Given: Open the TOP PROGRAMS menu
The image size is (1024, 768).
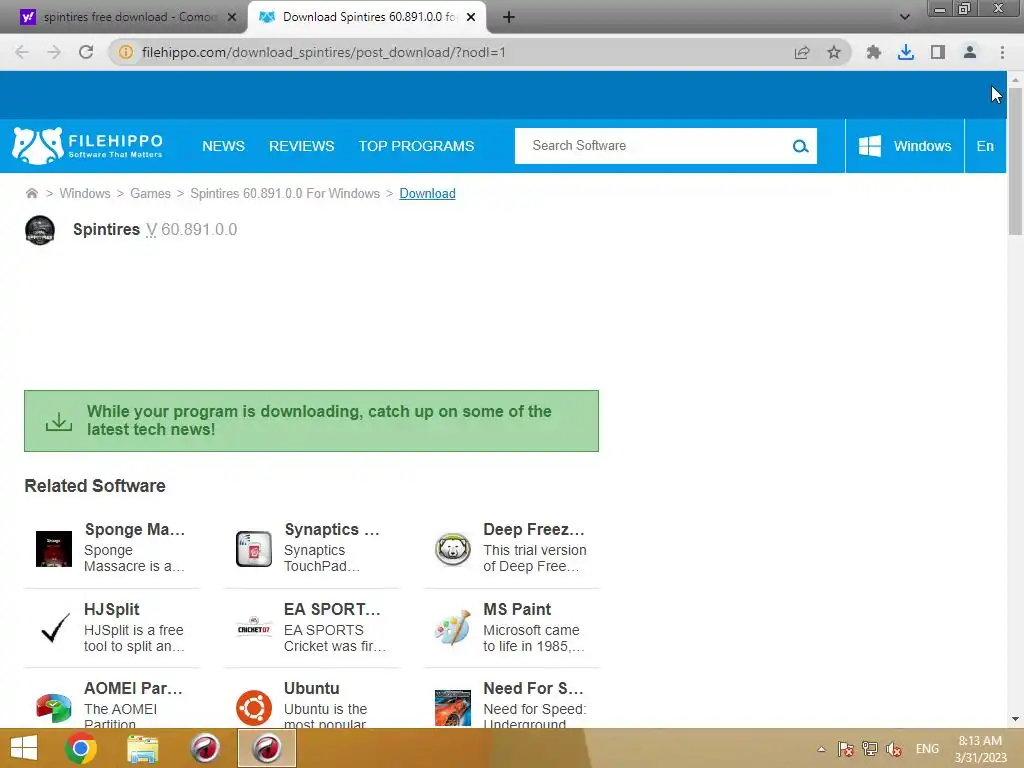Looking at the screenshot, I should pos(416,146).
